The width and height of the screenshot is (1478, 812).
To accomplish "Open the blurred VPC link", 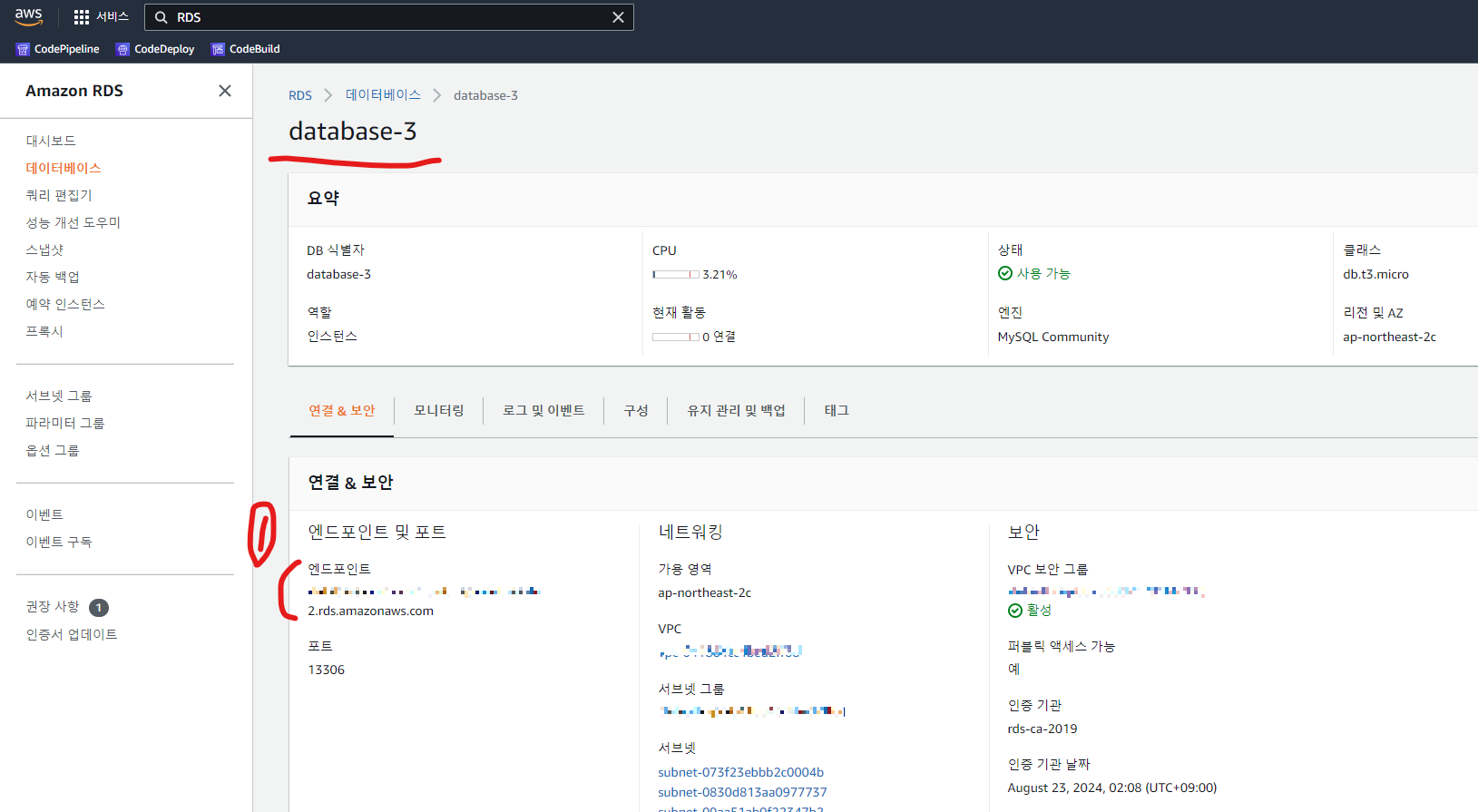I will point(730,651).
